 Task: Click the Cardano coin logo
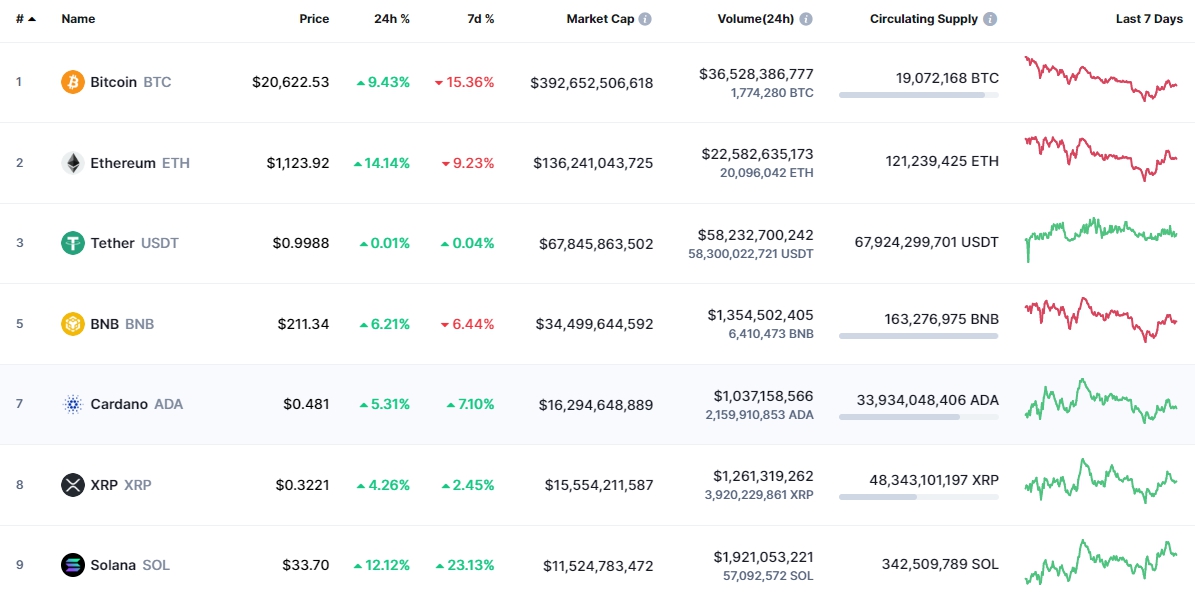tap(72, 404)
